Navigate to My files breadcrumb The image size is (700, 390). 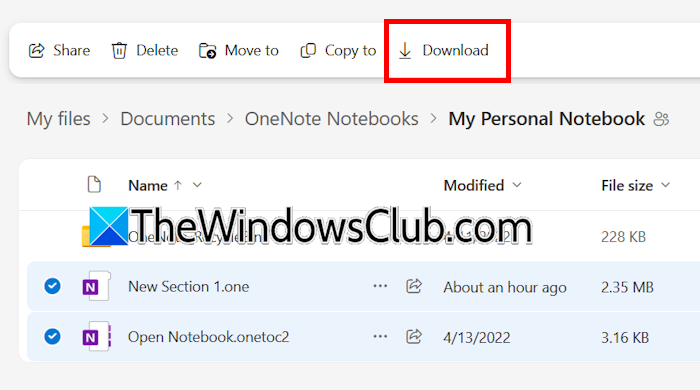58,119
